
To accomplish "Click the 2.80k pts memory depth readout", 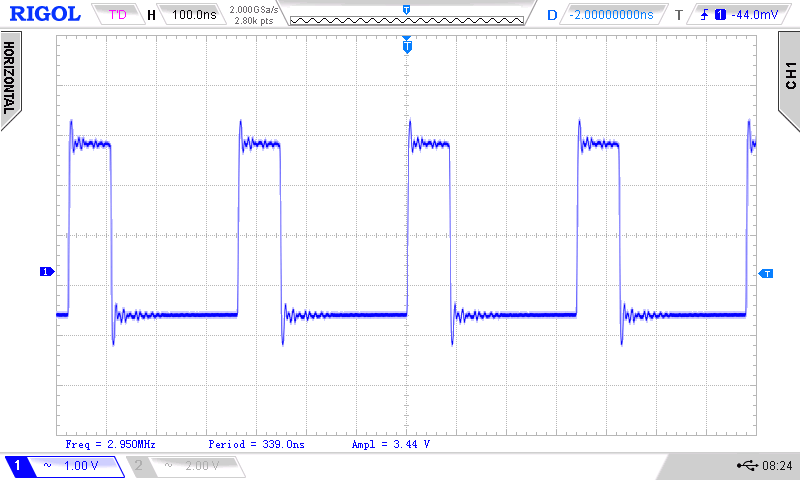I will point(254,21).
